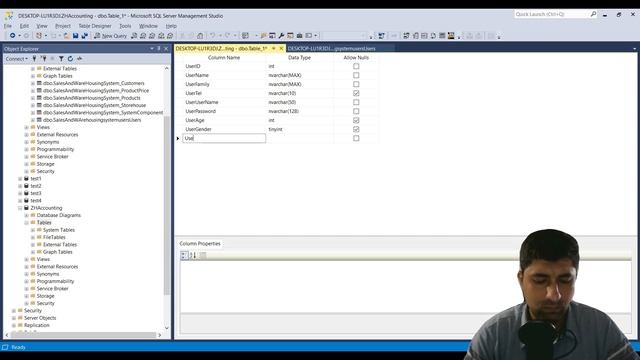Click the Manage XML Indexes icon
This screenshot has height=360, width=640.
433,36
